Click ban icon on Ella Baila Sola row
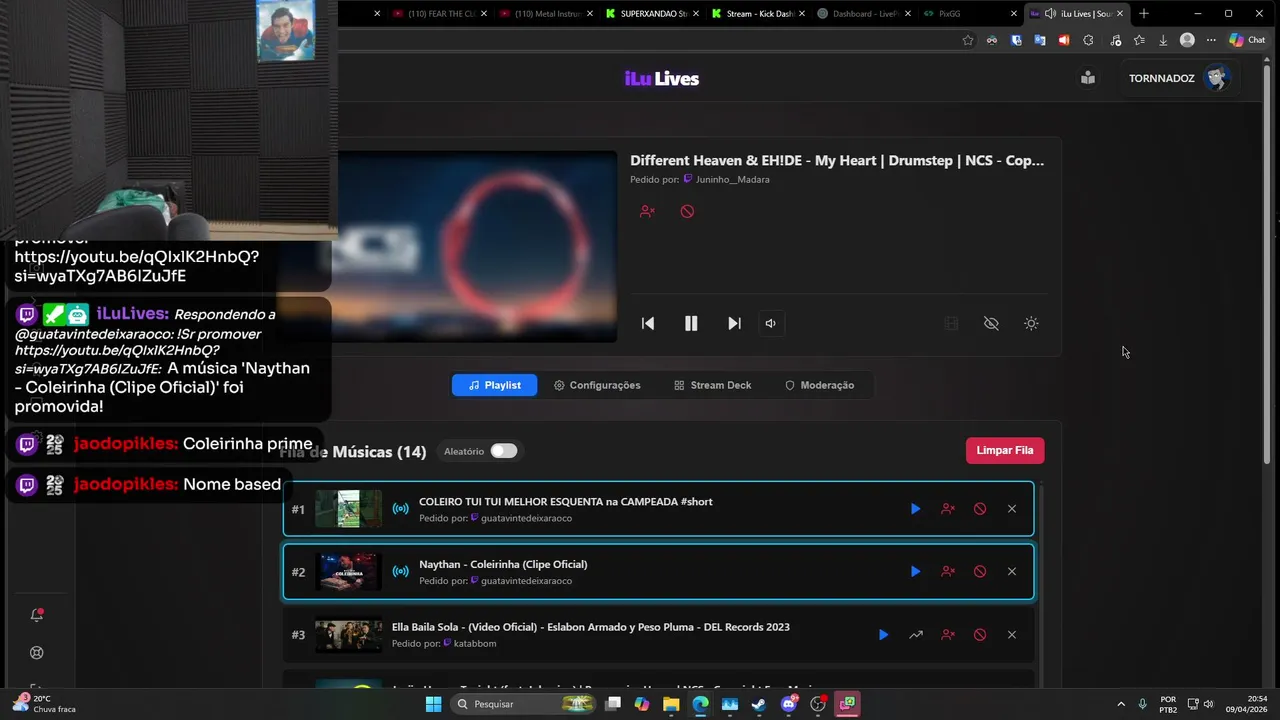The image size is (1280, 720). tap(980, 635)
